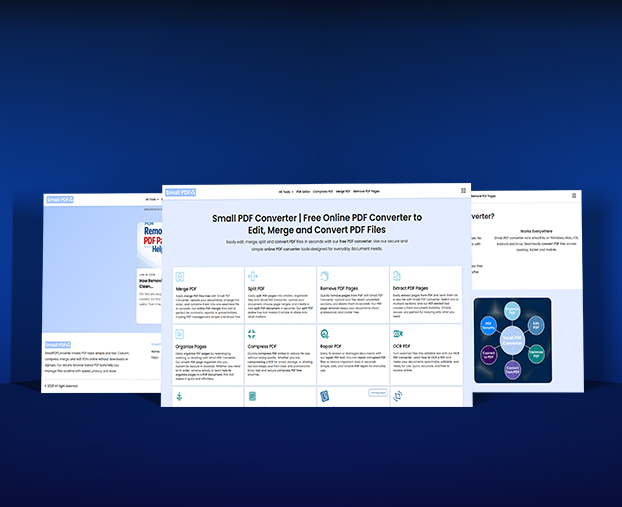Click the Convert from PDF circle in the diagram

coord(513,369)
